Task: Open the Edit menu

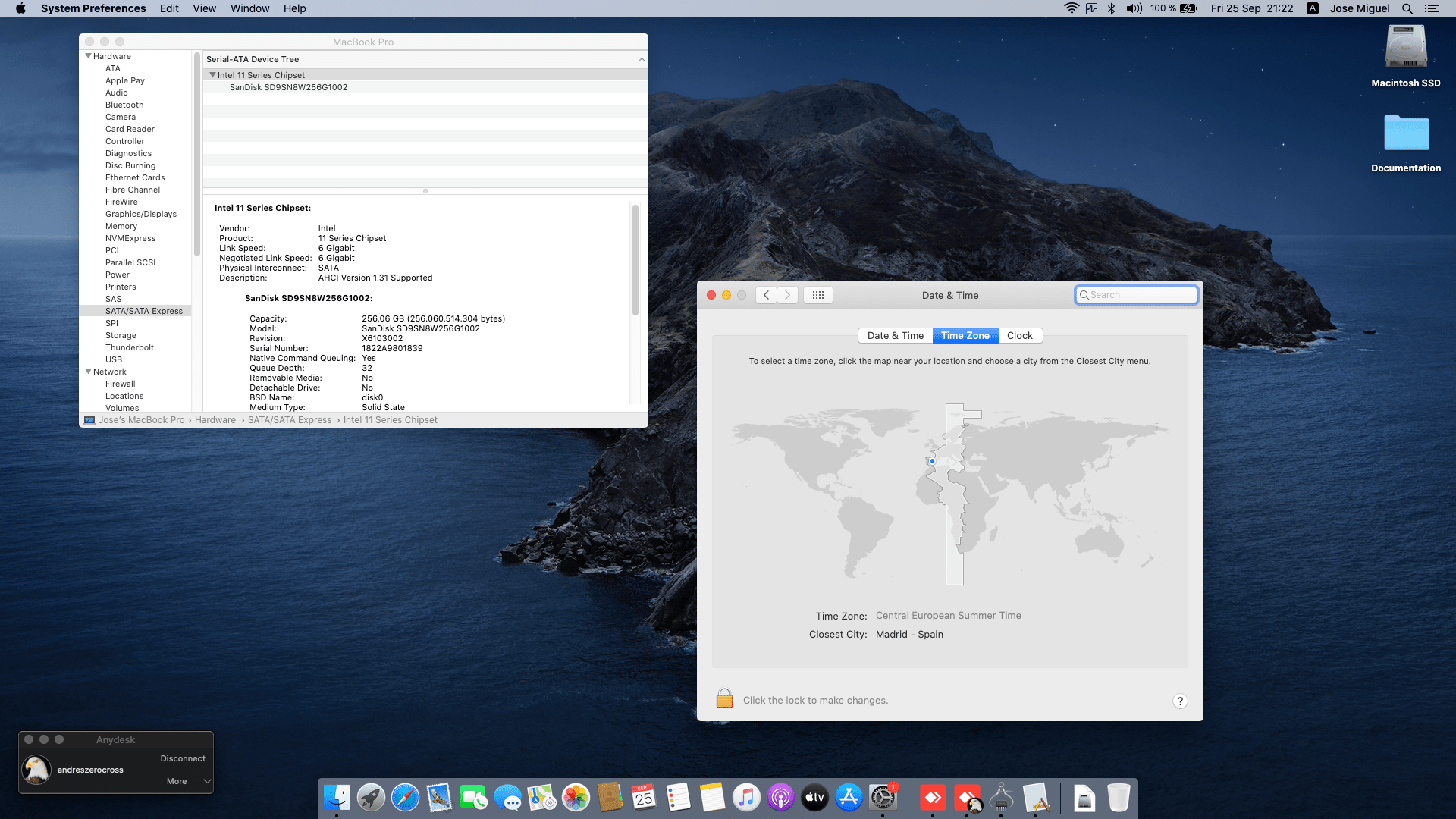Action: (x=169, y=8)
